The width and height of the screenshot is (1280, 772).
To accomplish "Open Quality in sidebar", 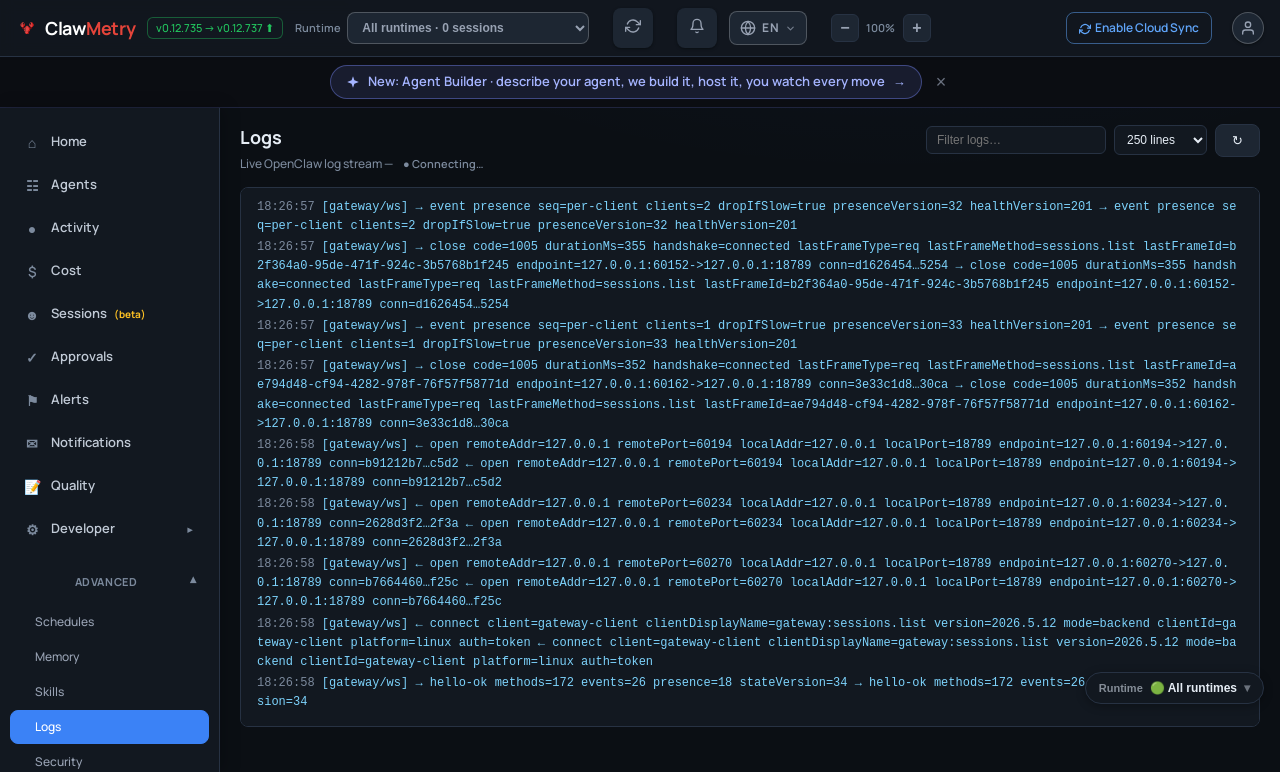I will point(110,486).
